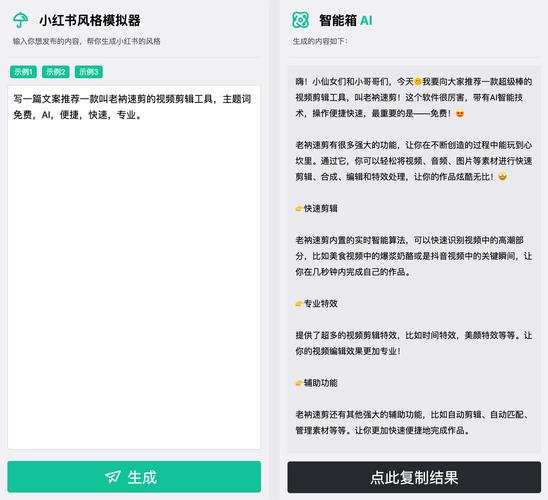
Task: Click the 智能箱 AI logo icon
Action: coord(301,20)
